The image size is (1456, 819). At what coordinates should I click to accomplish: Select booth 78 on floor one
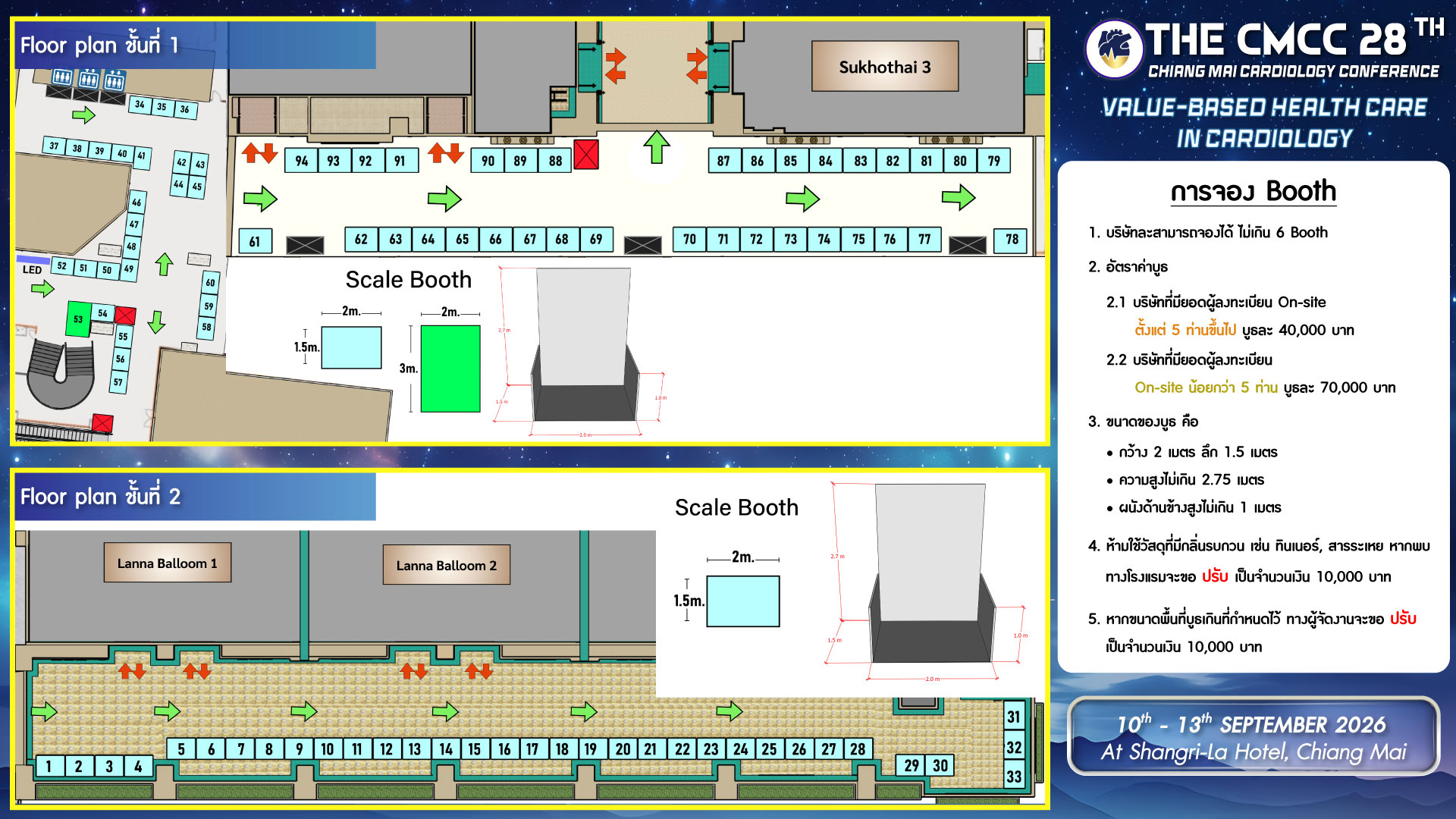click(x=1012, y=240)
